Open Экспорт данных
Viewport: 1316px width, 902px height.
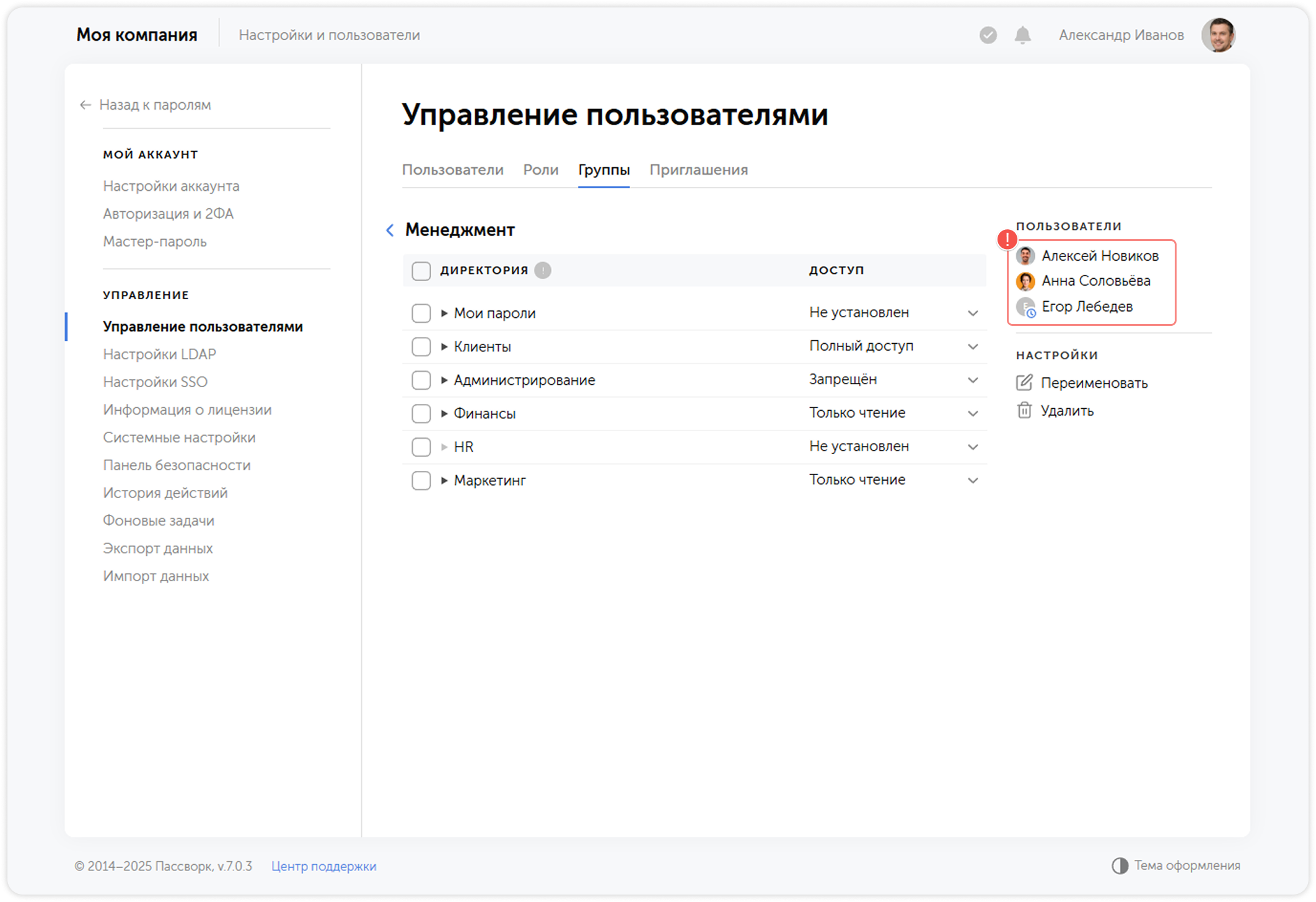[x=157, y=549]
